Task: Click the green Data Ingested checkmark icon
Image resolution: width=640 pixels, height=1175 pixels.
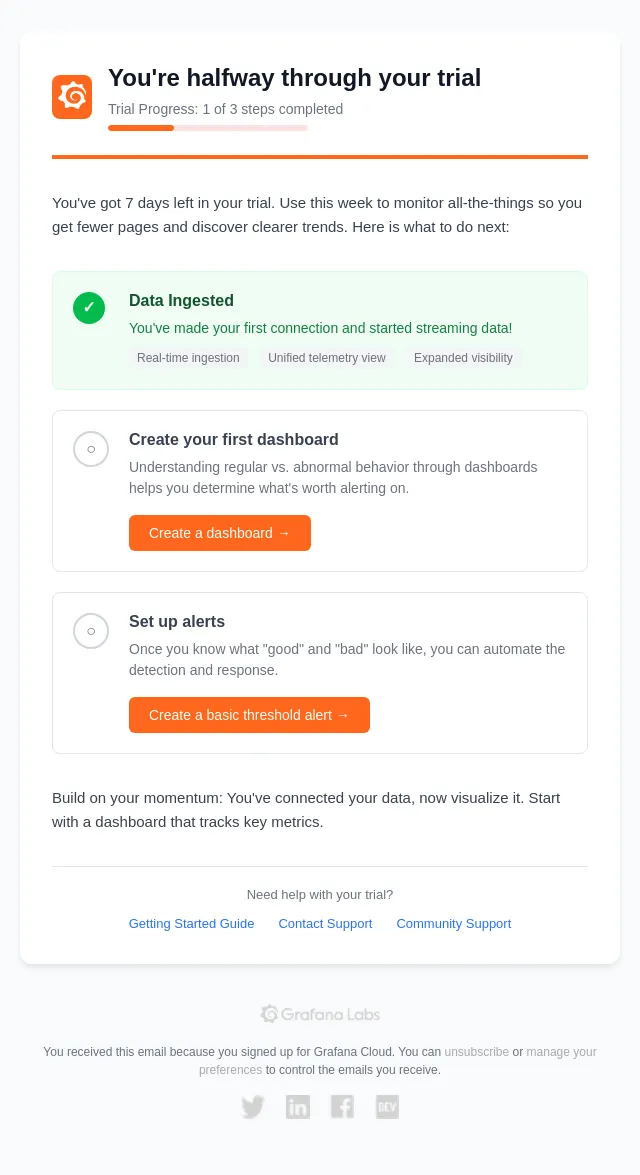Action: click(89, 307)
